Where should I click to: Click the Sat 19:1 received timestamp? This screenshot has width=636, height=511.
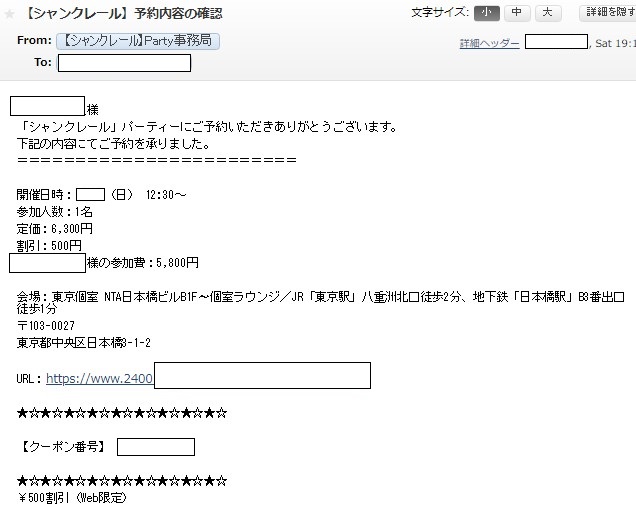click(x=614, y=44)
